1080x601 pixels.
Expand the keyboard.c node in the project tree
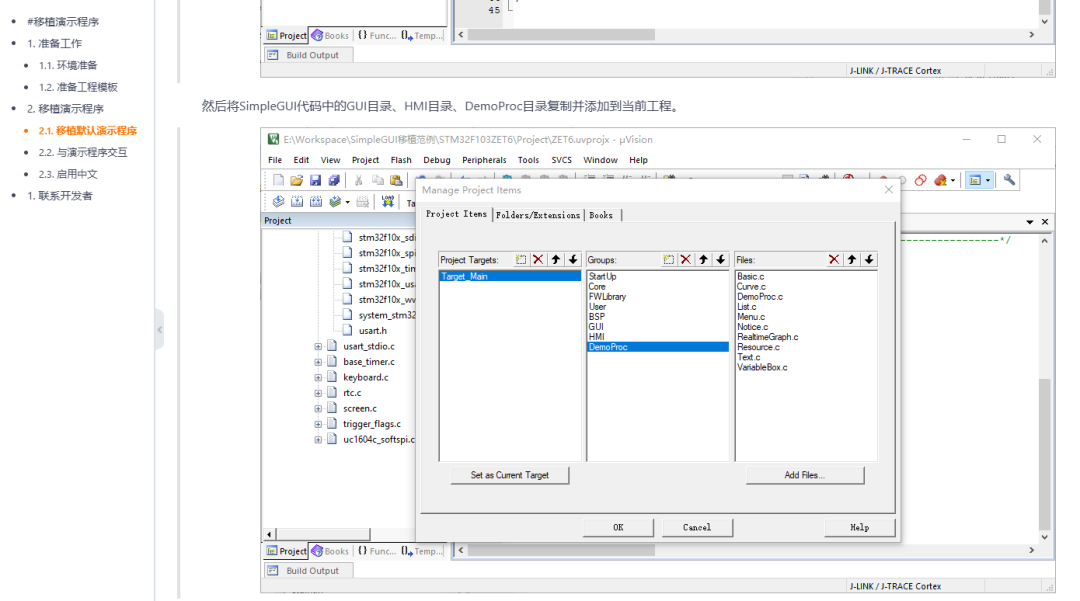point(316,376)
